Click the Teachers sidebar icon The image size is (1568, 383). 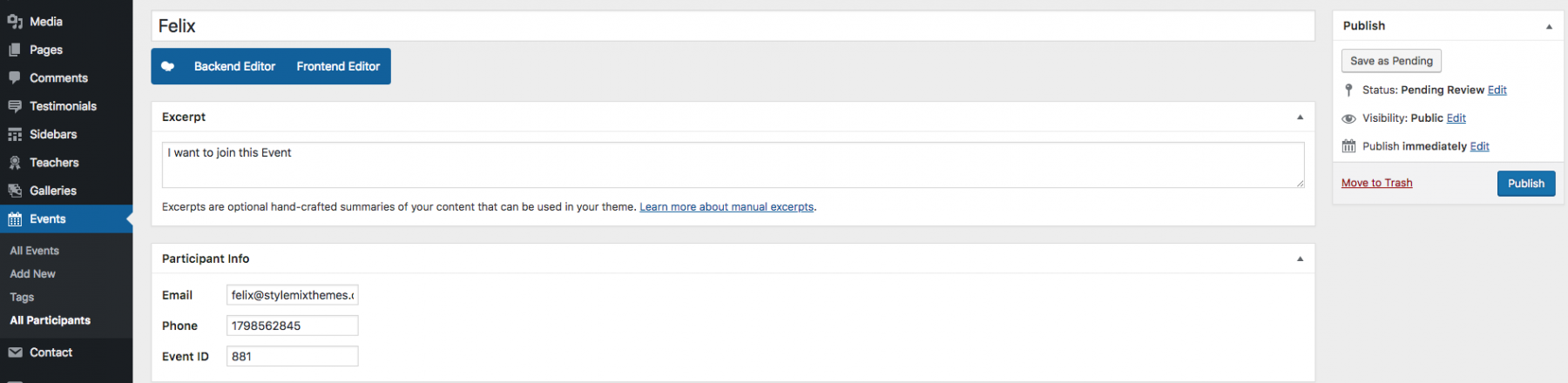(x=15, y=163)
